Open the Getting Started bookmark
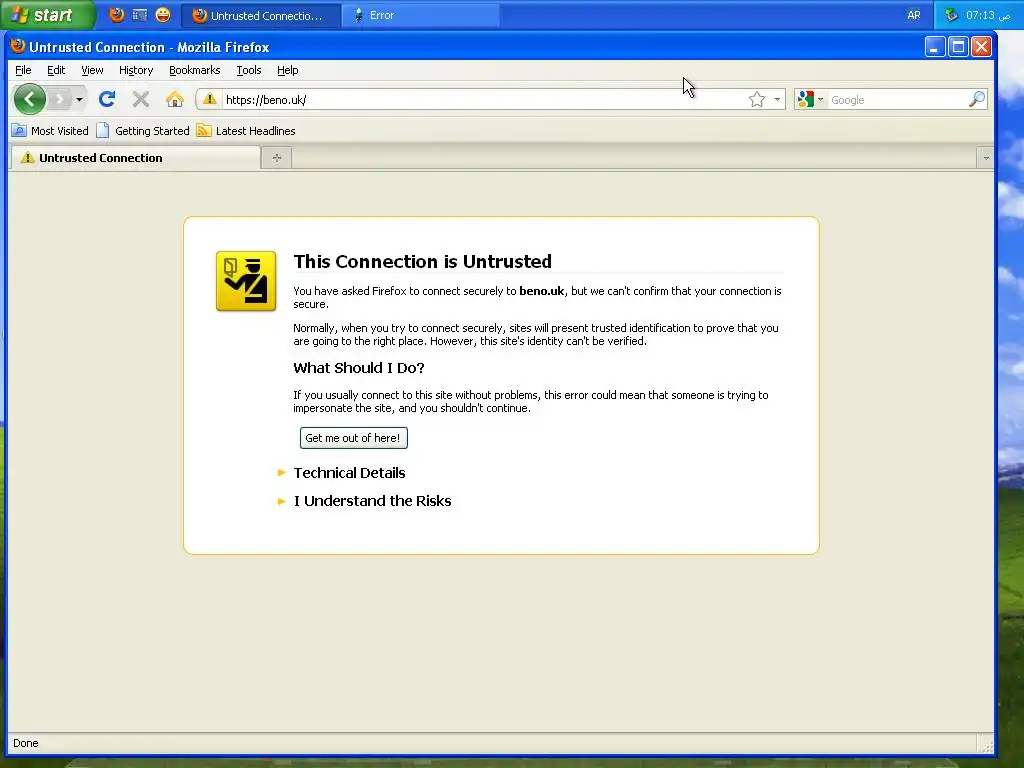 pos(143,131)
